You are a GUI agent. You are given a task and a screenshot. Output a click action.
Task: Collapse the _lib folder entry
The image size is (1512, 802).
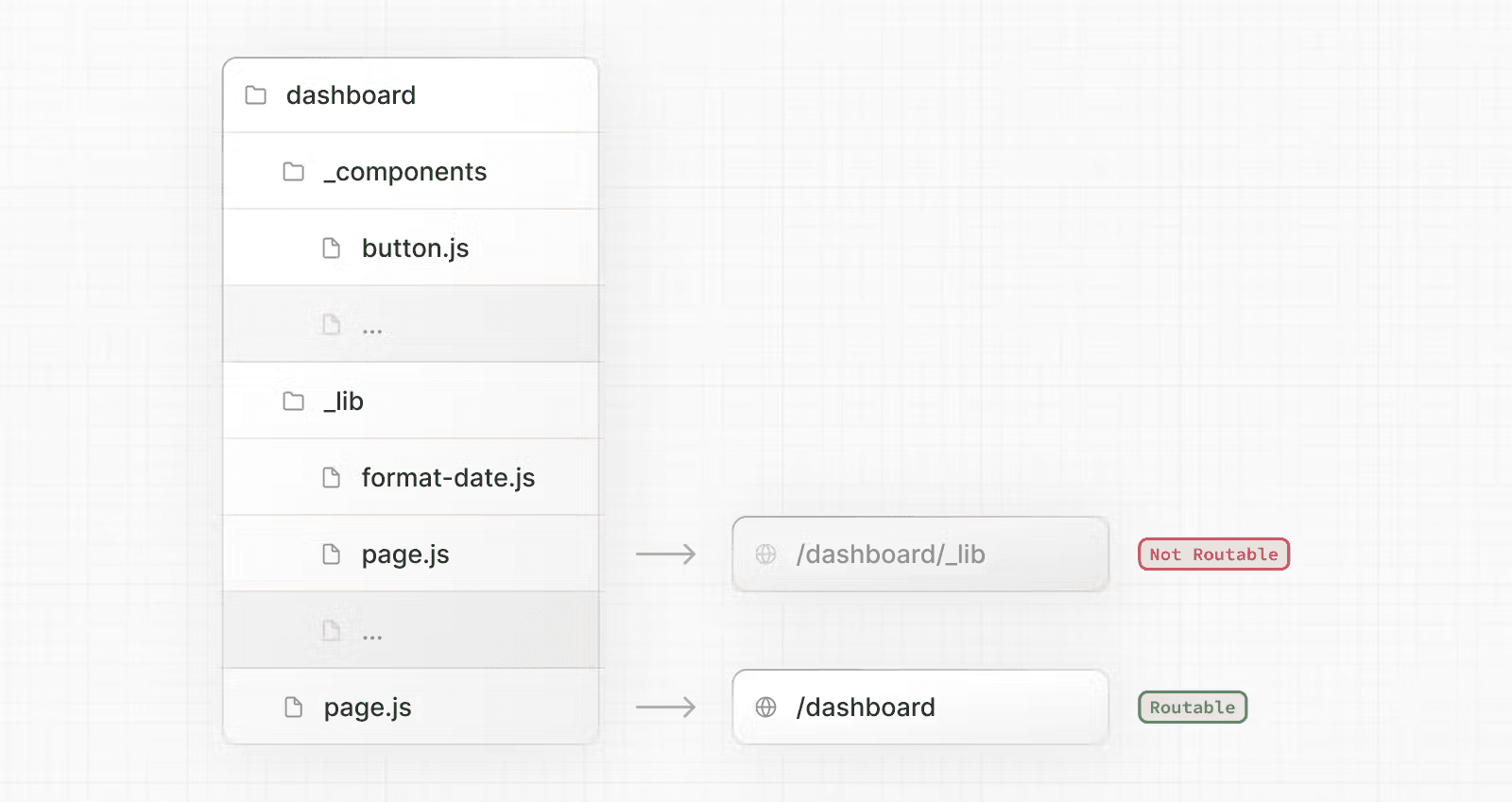point(344,401)
